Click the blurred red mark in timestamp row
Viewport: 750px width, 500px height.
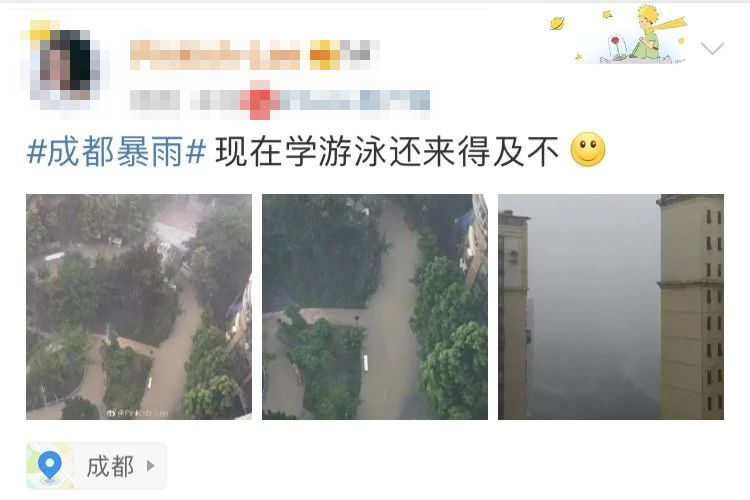click(260, 100)
